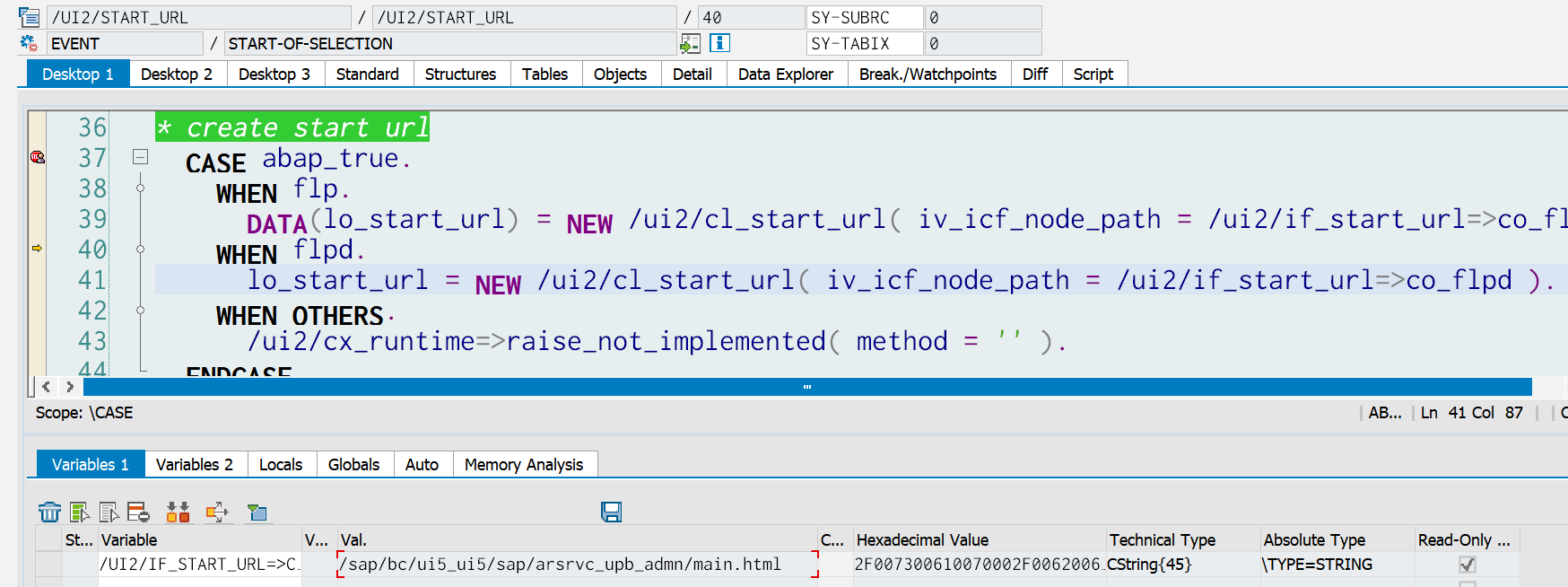
Task: Click the EVENT type field
Action: (x=124, y=43)
